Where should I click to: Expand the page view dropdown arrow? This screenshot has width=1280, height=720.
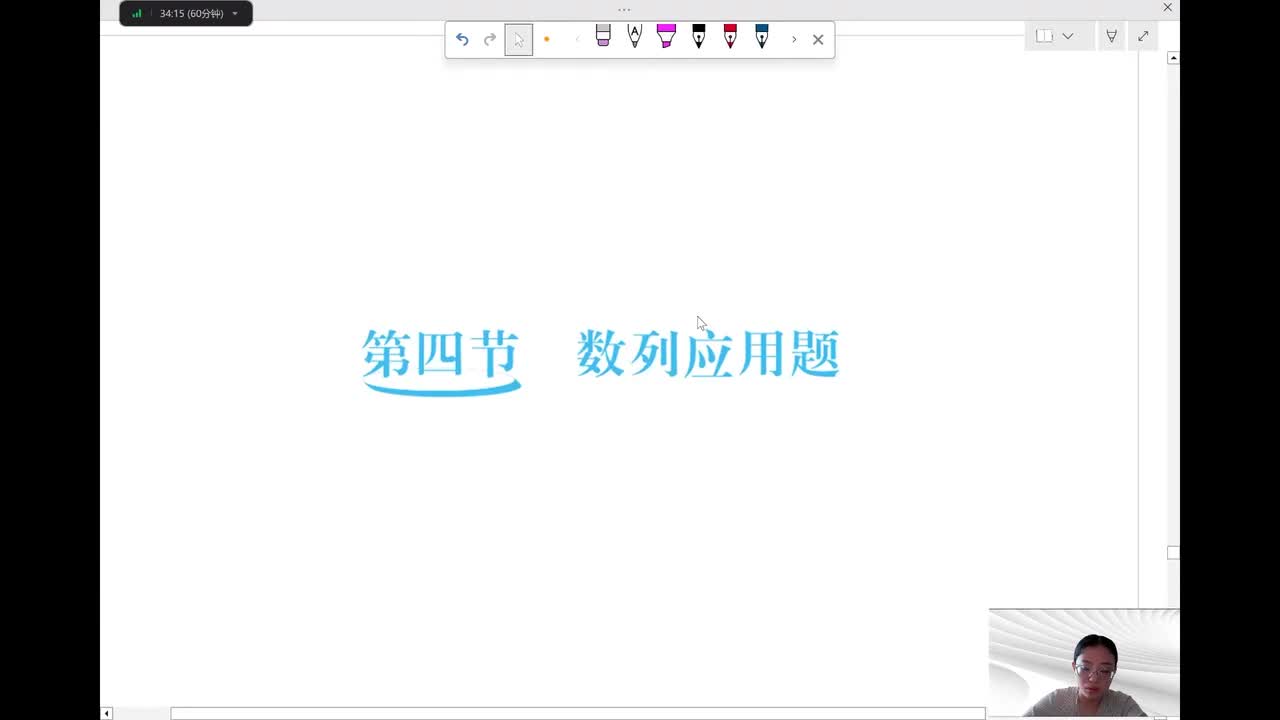tap(1068, 36)
